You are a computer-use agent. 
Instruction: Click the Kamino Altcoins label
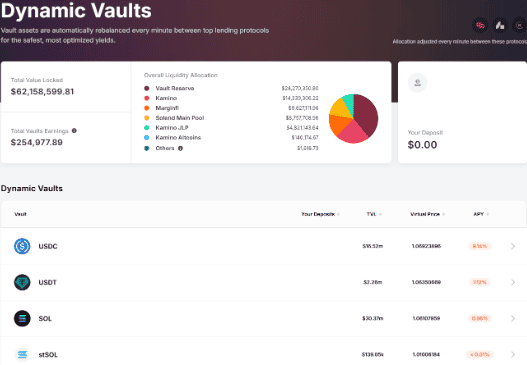178,137
